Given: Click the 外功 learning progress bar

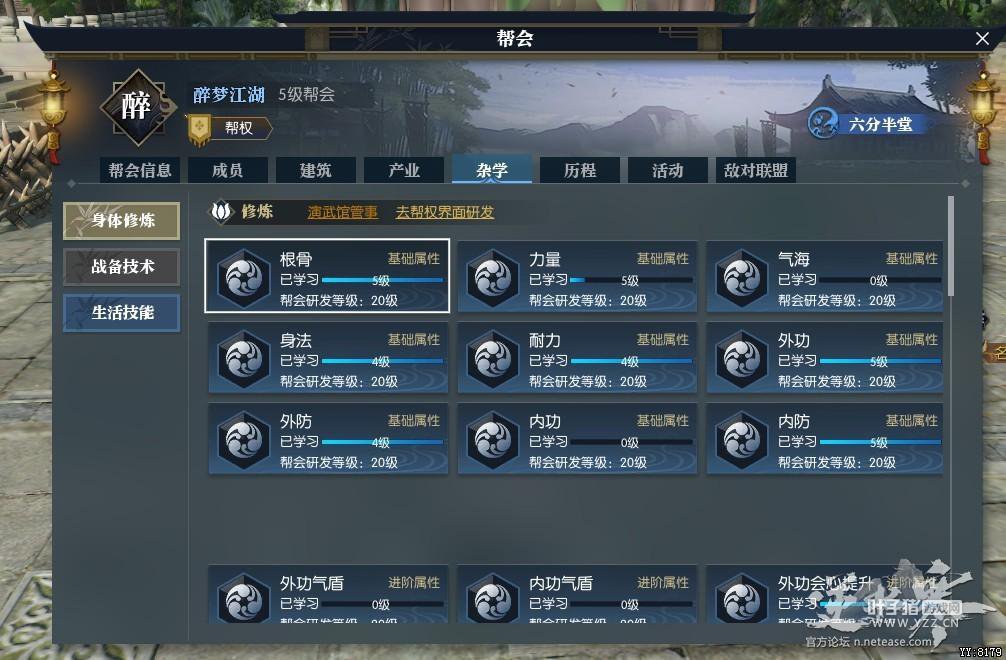Looking at the screenshot, I should click(880, 362).
